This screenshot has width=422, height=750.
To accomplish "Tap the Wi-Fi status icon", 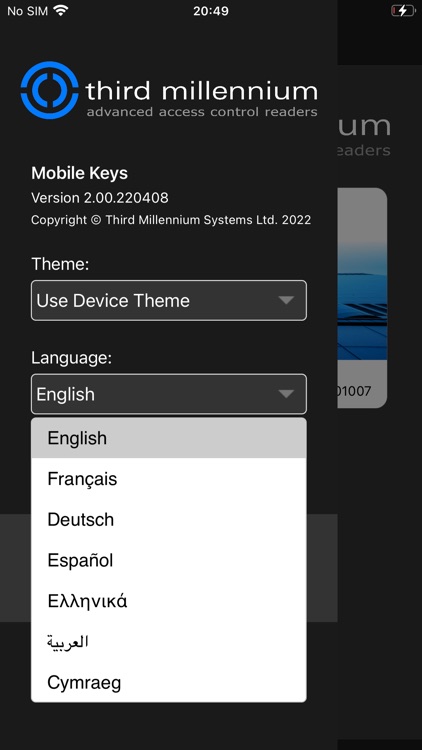I will [61, 11].
